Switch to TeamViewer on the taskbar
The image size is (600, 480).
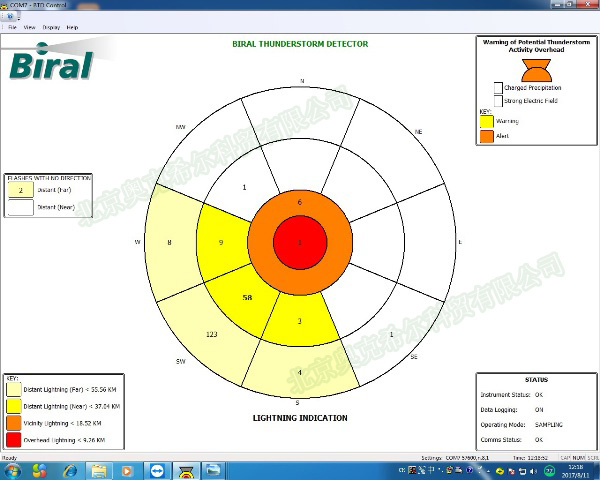[157, 471]
